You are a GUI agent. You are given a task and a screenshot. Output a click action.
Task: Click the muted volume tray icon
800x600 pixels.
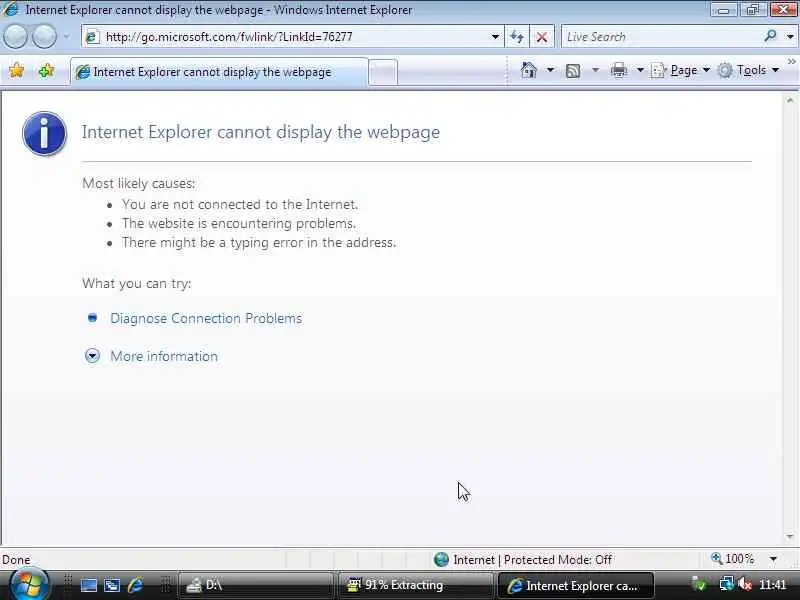(x=744, y=584)
